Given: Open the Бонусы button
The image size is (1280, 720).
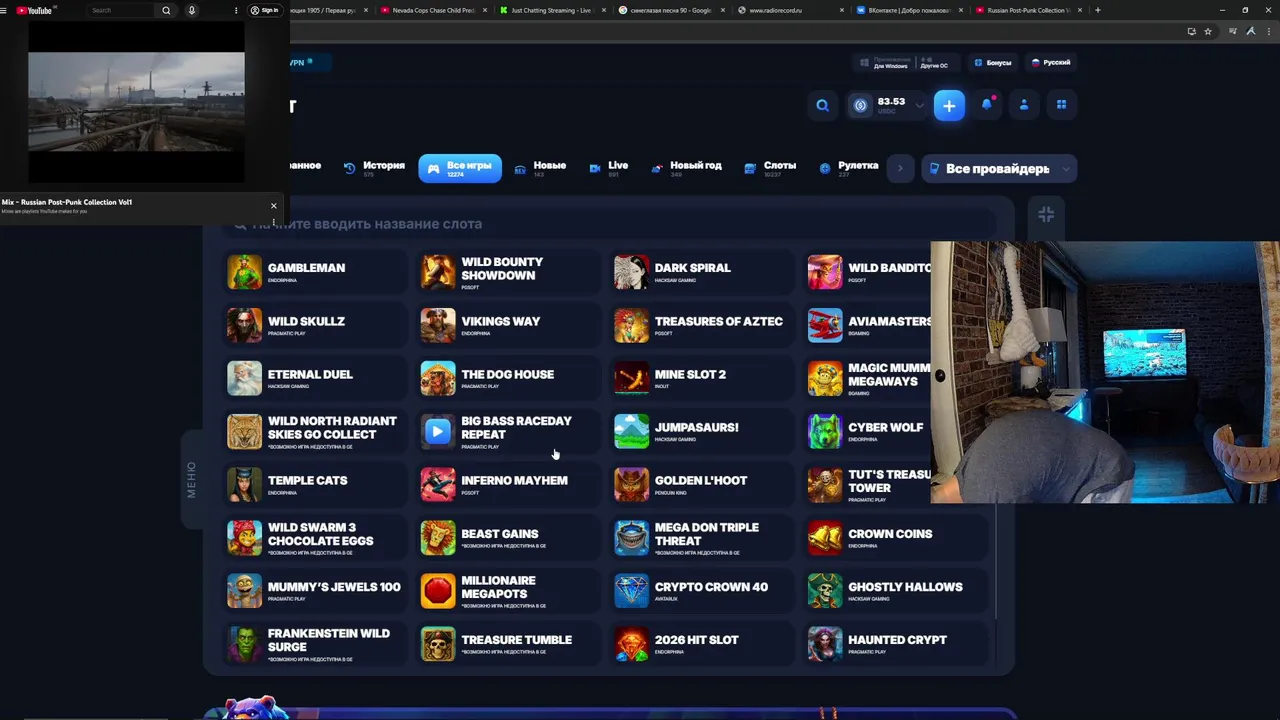Looking at the screenshot, I should (993, 62).
